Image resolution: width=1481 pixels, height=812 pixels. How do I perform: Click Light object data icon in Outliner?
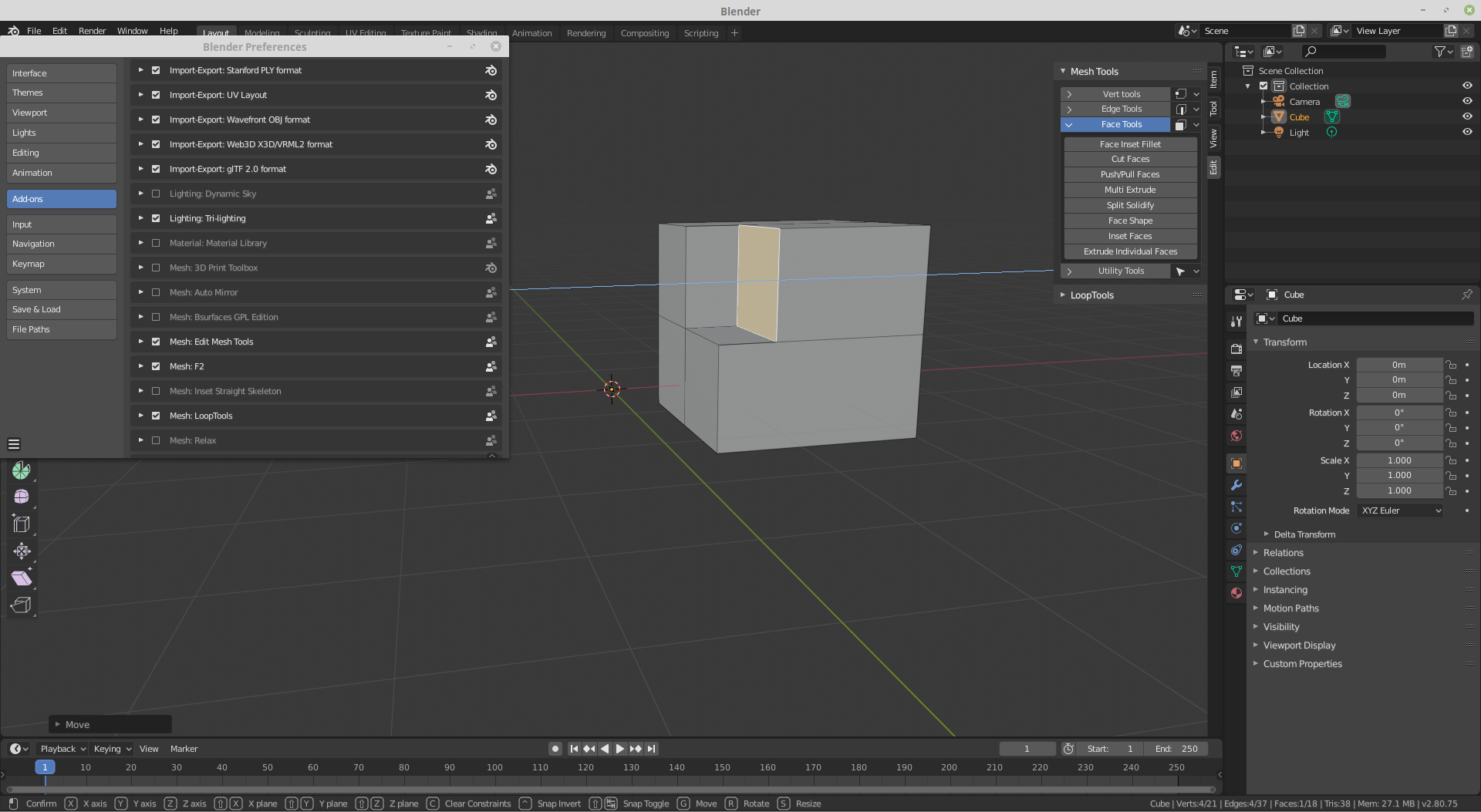[1331, 133]
